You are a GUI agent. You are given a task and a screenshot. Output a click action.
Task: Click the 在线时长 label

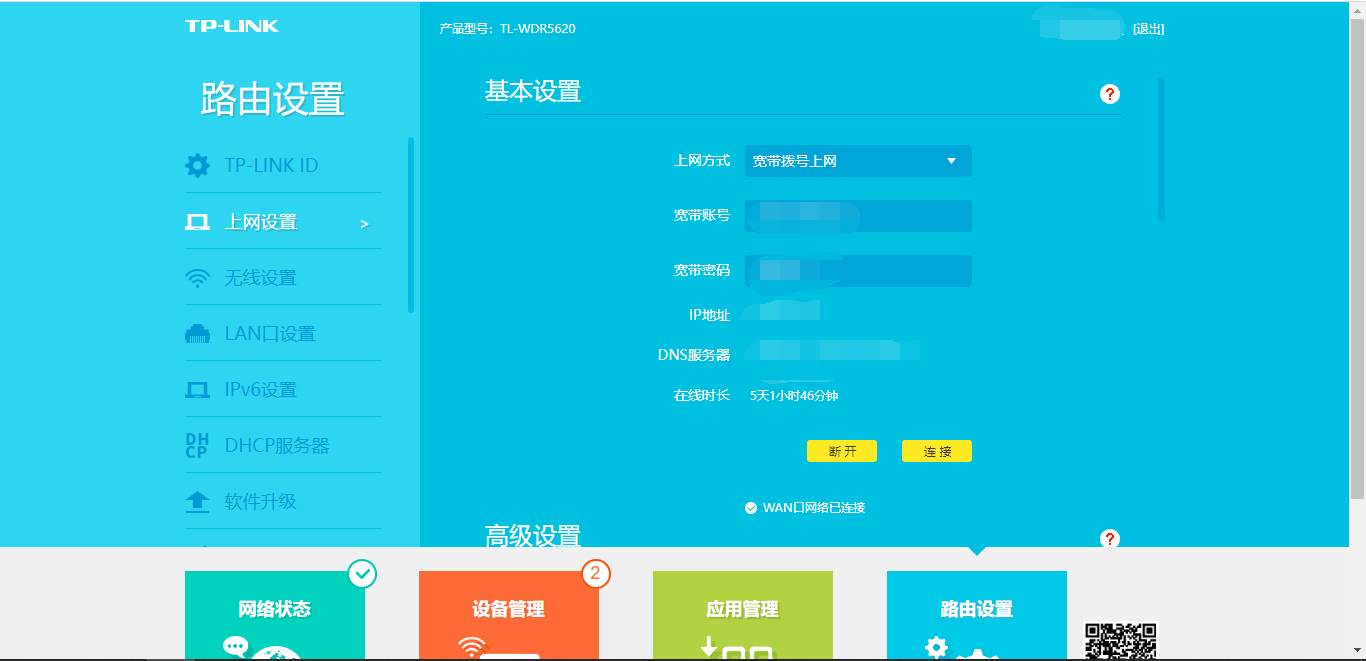pyautogui.click(x=702, y=396)
